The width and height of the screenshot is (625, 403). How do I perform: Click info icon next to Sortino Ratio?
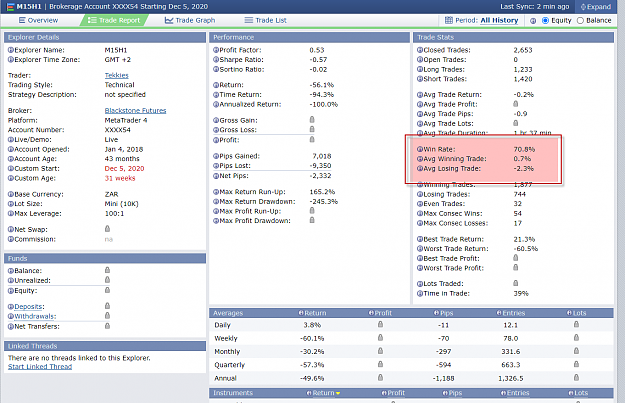pyautogui.click(x=216, y=69)
